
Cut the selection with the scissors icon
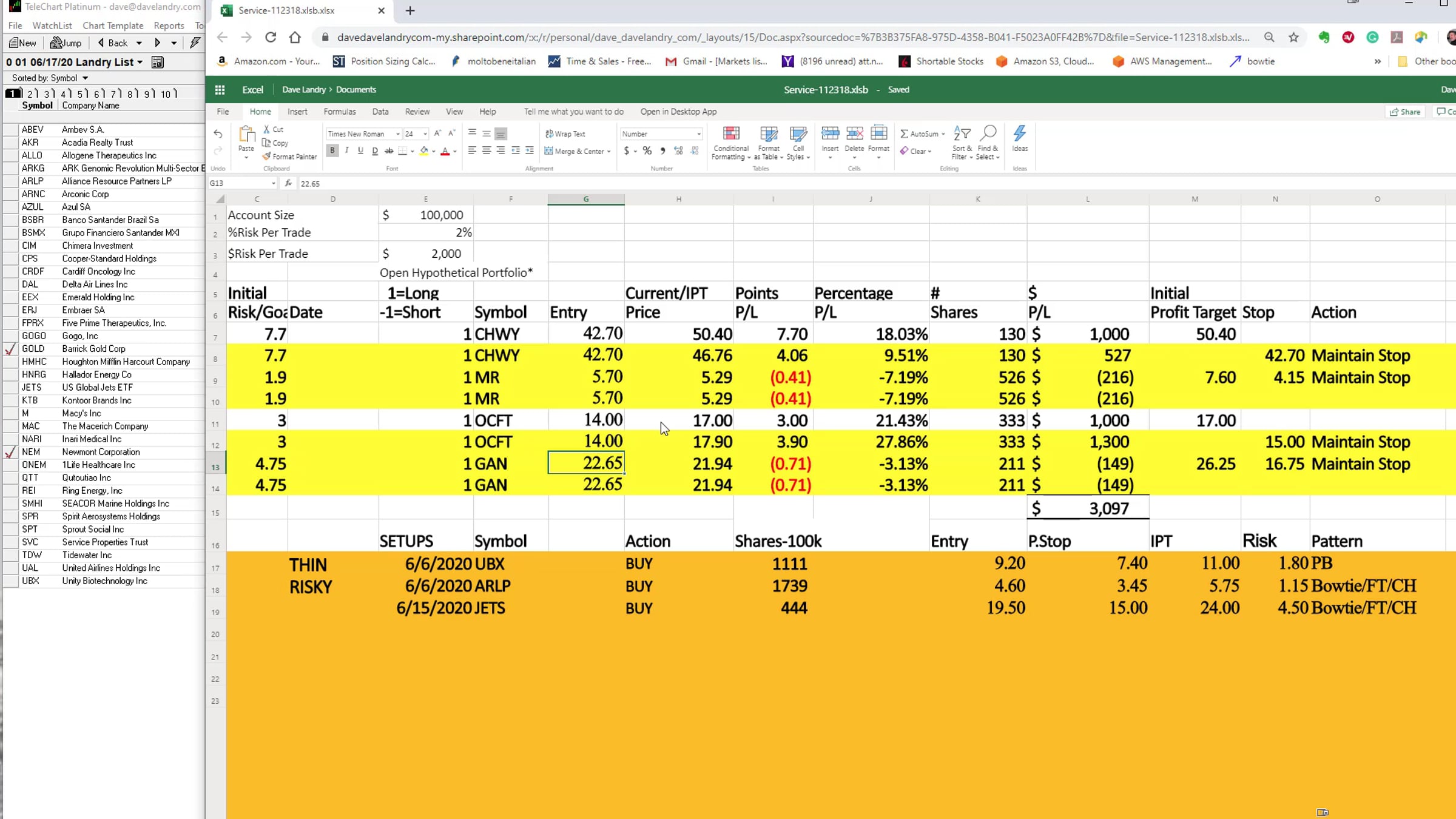(266, 129)
